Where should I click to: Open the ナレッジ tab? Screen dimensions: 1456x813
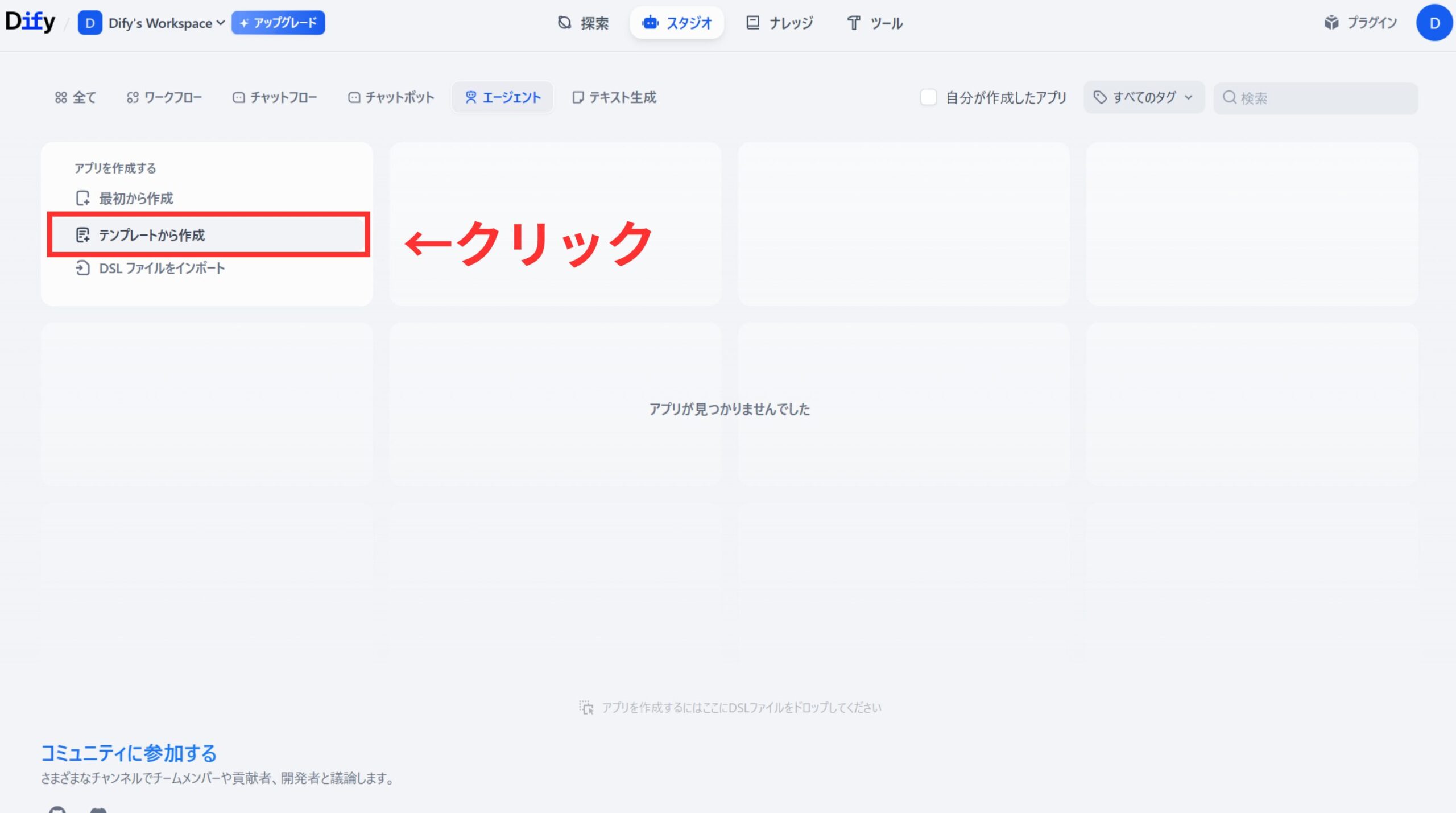point(779,23)
